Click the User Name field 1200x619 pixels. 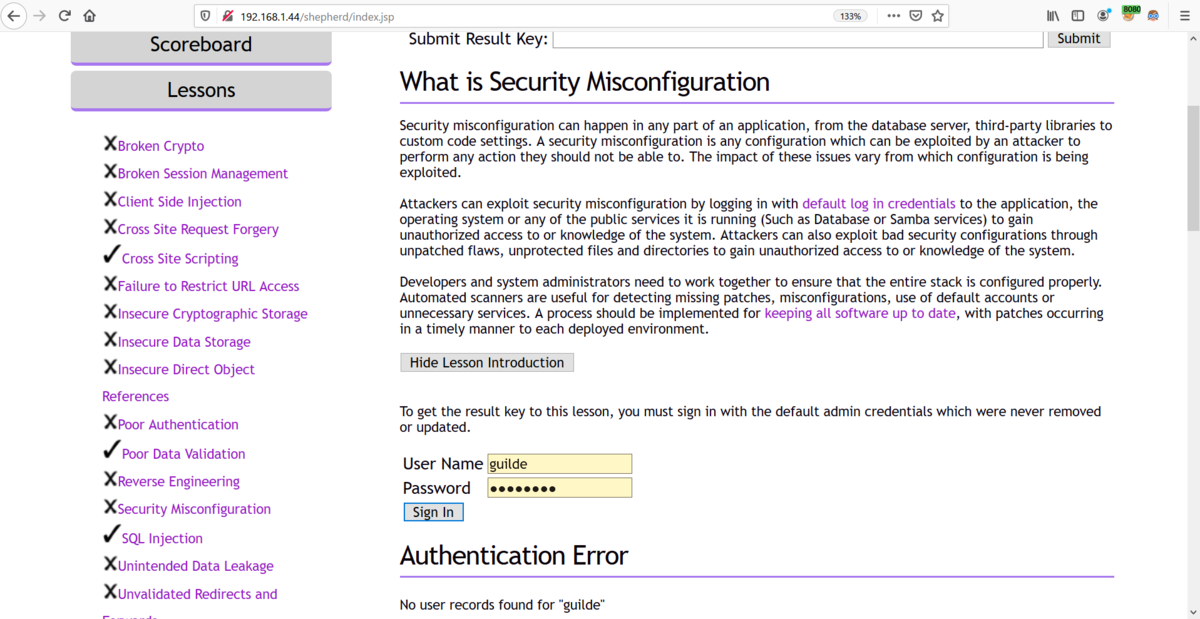click(560, 464)
